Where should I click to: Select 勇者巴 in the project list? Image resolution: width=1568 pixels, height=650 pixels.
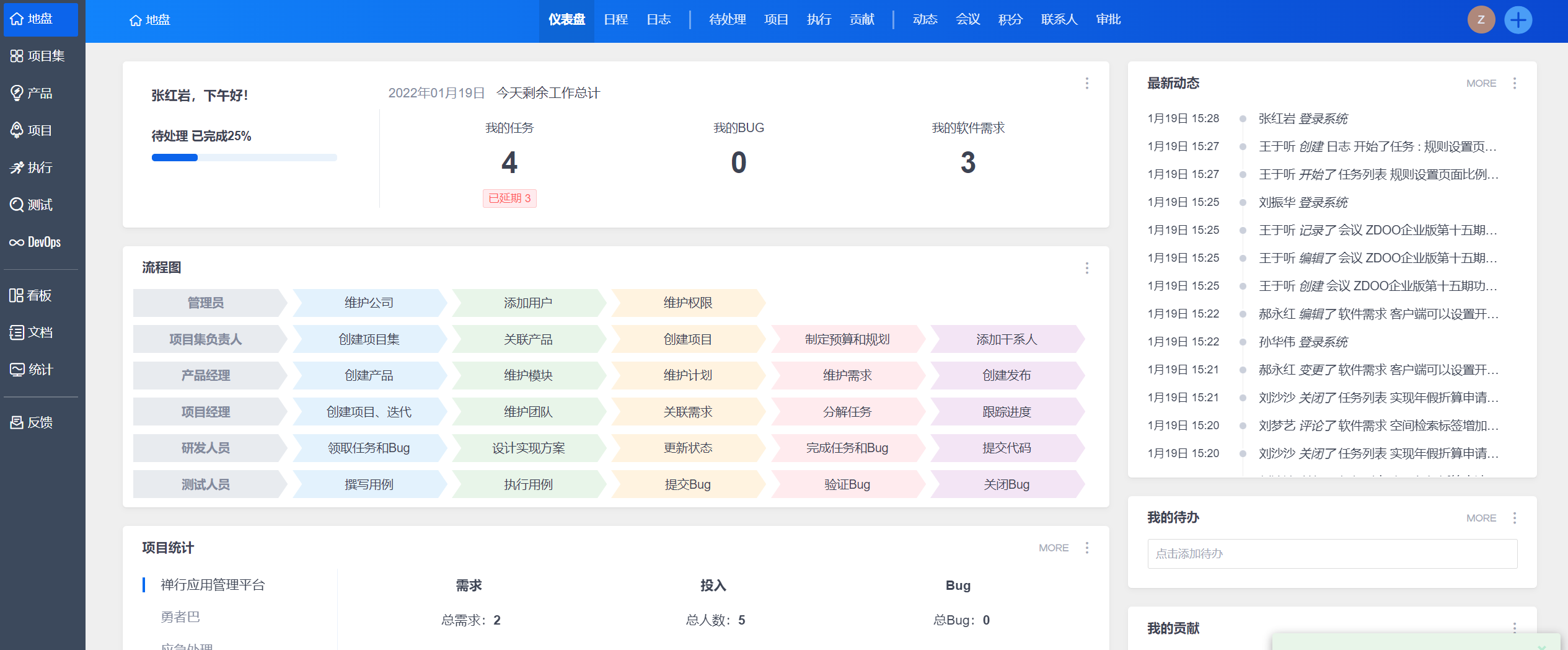pos(180,617)
